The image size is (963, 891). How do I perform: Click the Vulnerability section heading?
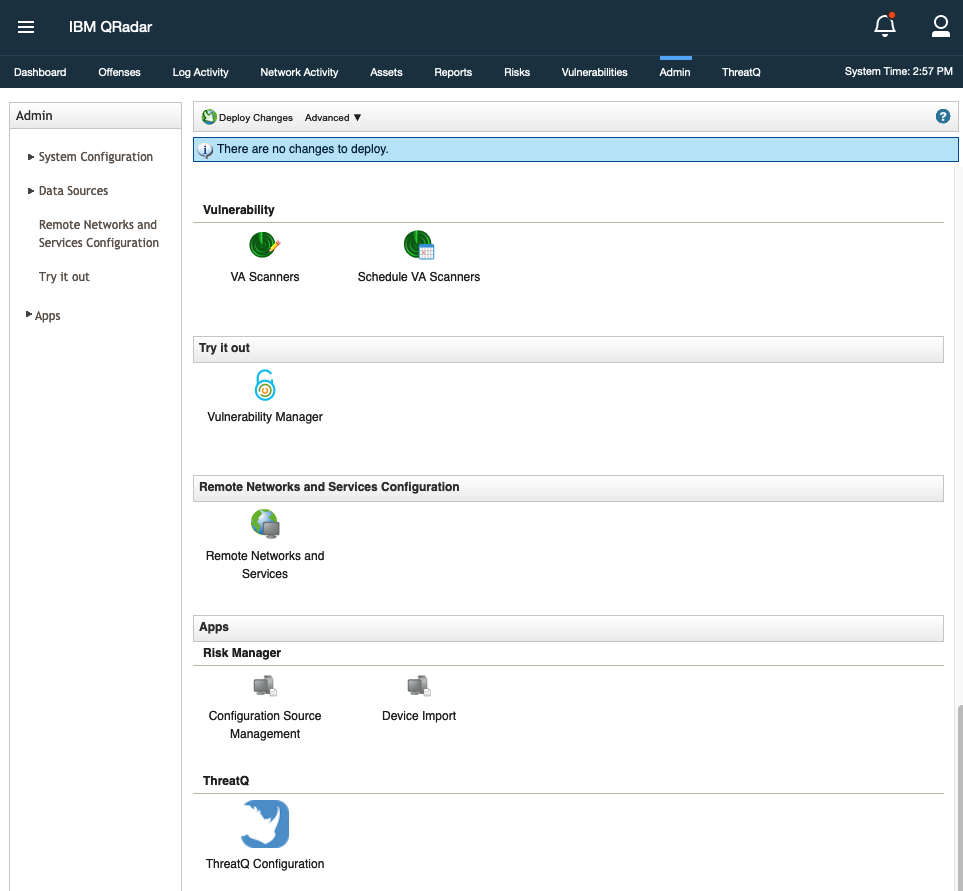point(239,210)
